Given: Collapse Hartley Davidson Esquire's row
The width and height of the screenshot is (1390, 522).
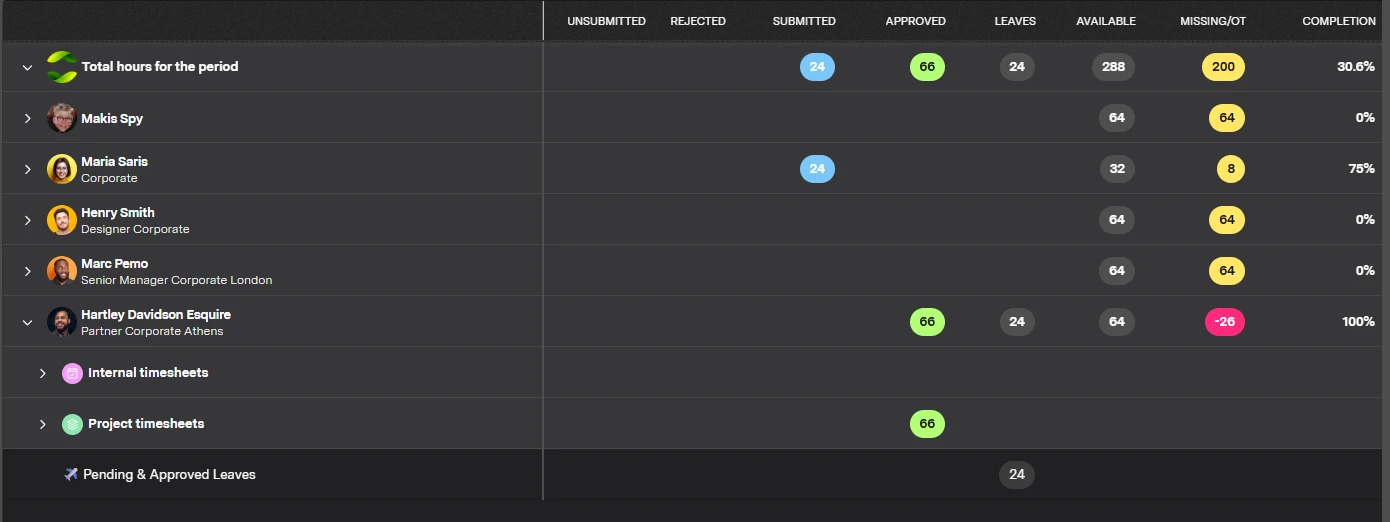Looking at the screenshot, I should [28, 322].
